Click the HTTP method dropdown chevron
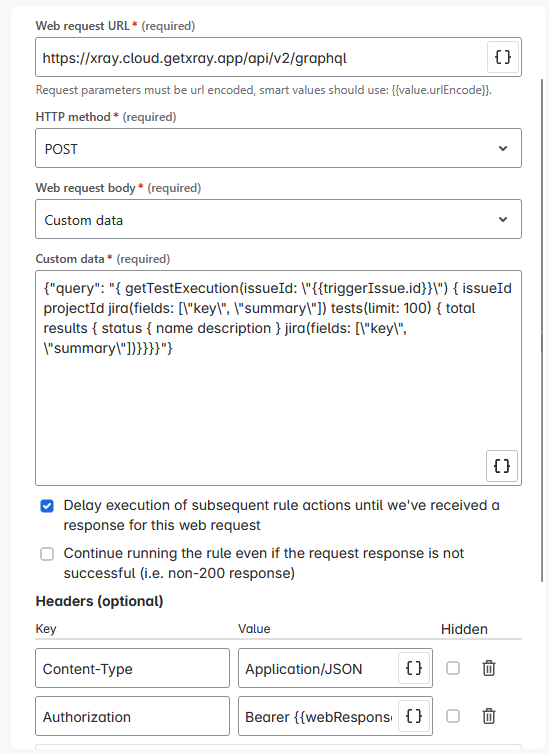Screen dimensions: 549x754 [x=503, y=149]
